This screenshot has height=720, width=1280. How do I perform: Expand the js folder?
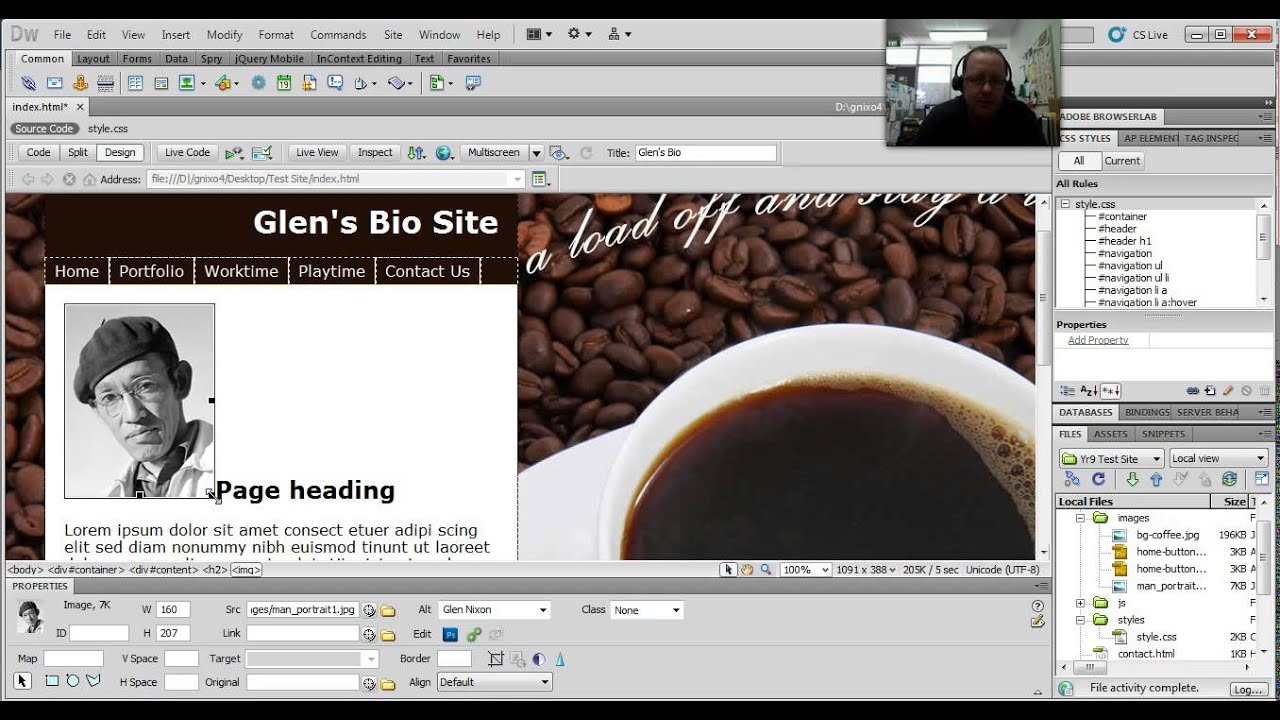[x=1080, y=603]
